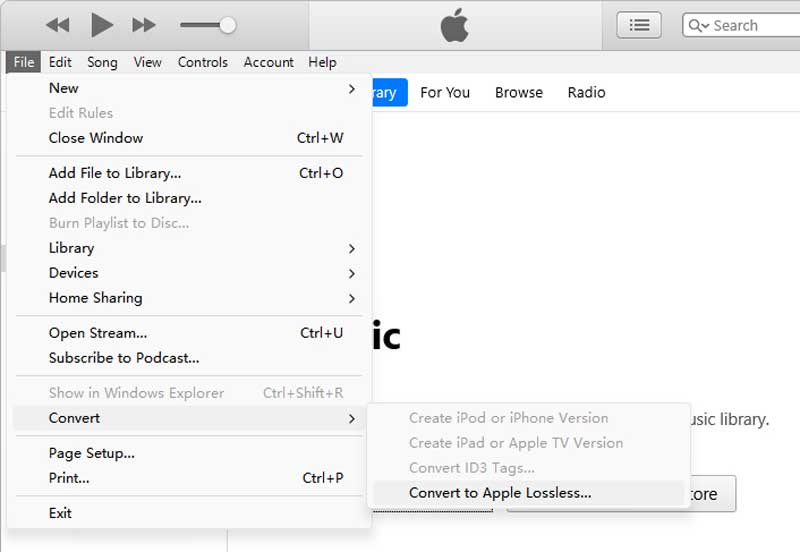
Task: Select Convert to Apple Lossless
Action: pyautogui.click(x=528, y=493)
